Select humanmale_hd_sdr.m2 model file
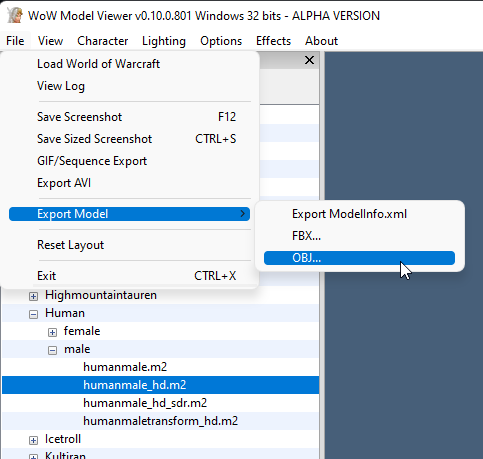 [145, 403]
